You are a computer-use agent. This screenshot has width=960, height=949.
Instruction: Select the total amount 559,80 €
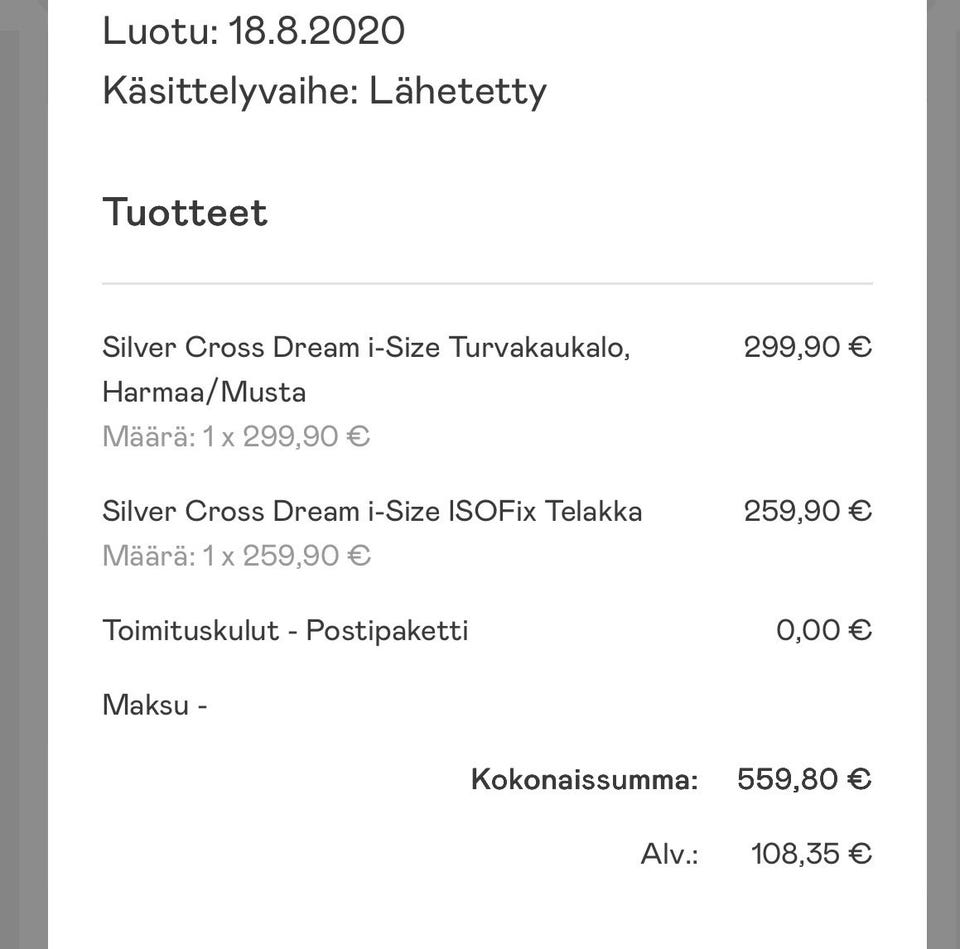pyautogui.click(x=804, y=779)
